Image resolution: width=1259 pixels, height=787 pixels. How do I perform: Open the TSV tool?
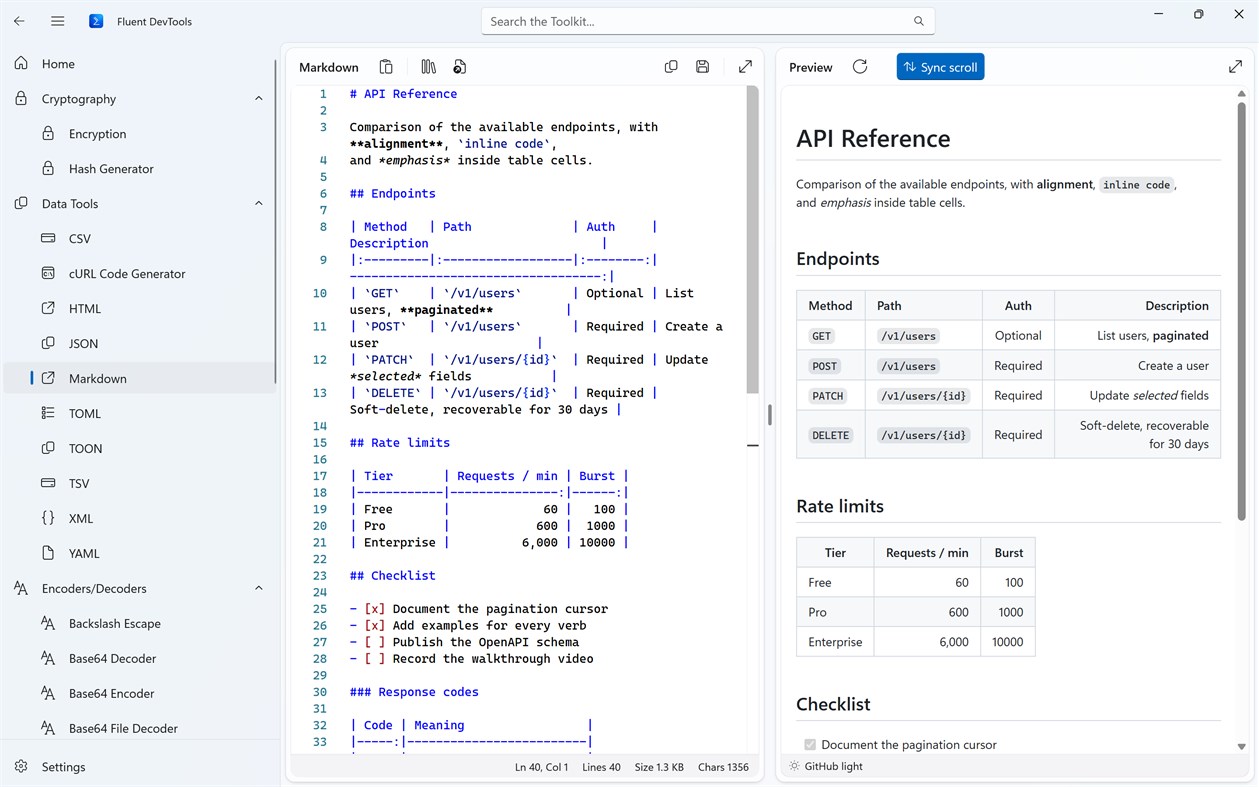pos(139,484)
